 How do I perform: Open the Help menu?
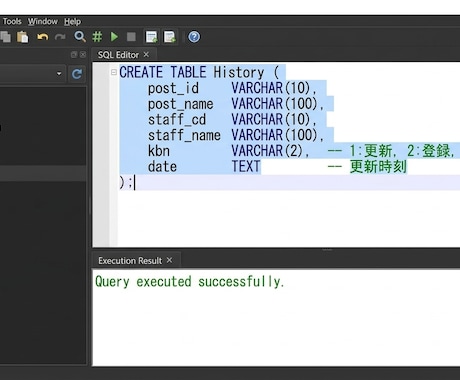coord(72,22)
